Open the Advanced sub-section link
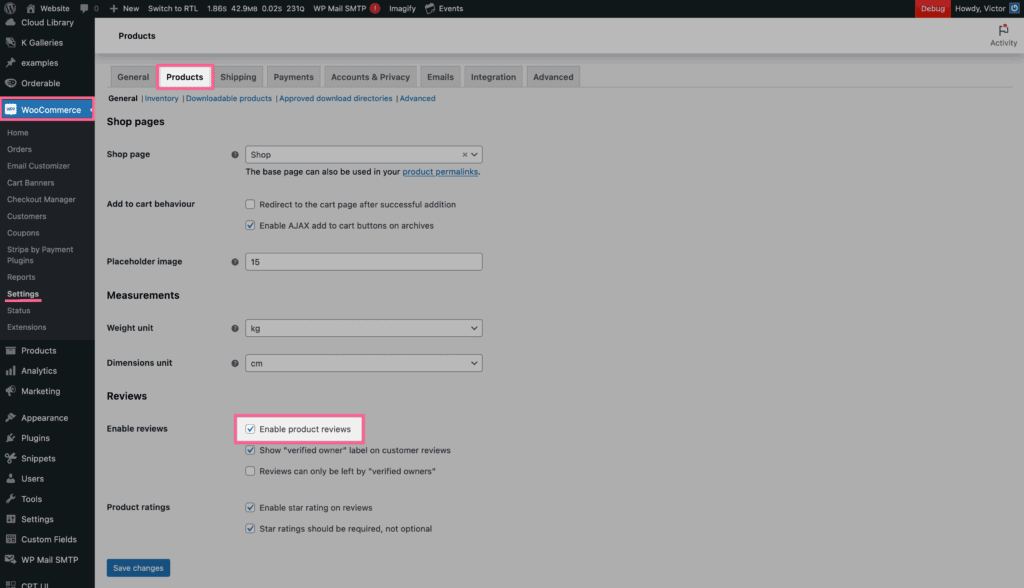The height and width of the screenshot is (588, 1024). point(417,99)
